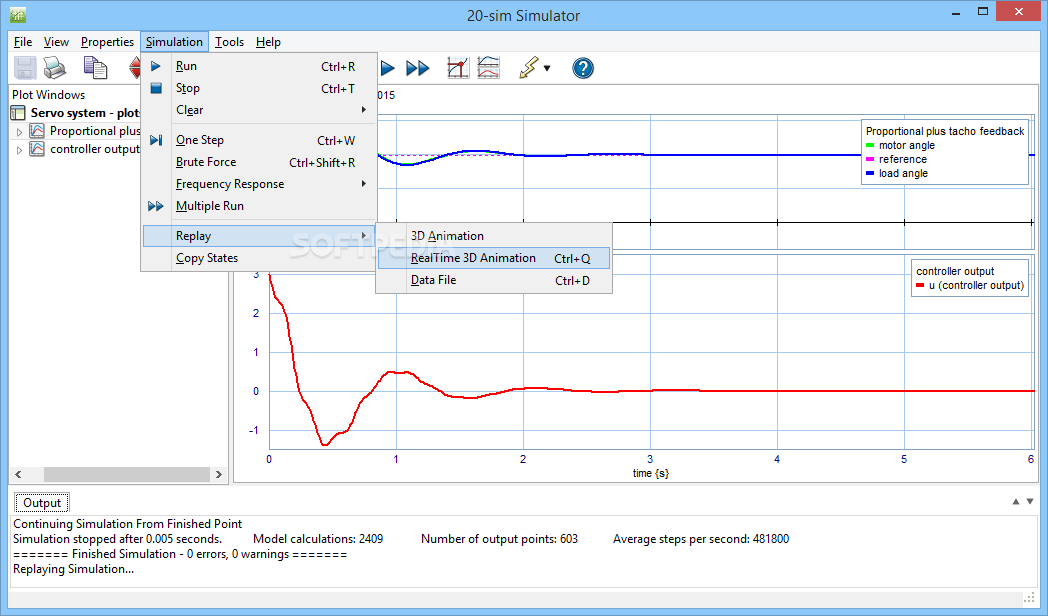The height and width of the screenshot is (616, 1048).
Task: Click the Multiple Run double-arrow menu icon
Action: tap(156, 206)
